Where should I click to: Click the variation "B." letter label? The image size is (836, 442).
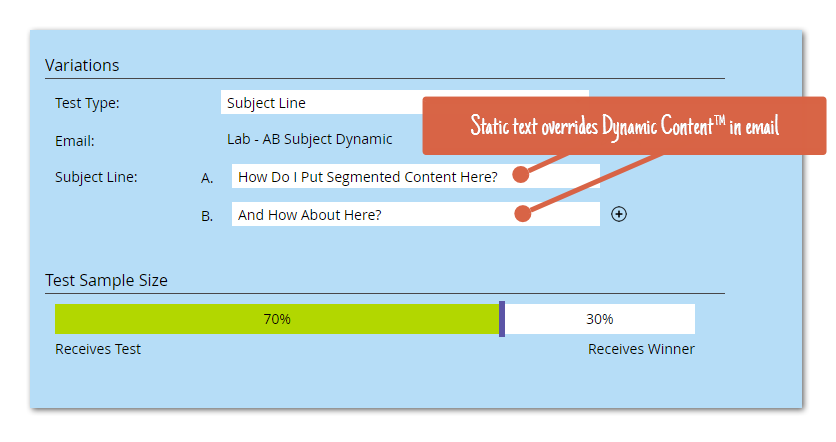coord(207,216)
